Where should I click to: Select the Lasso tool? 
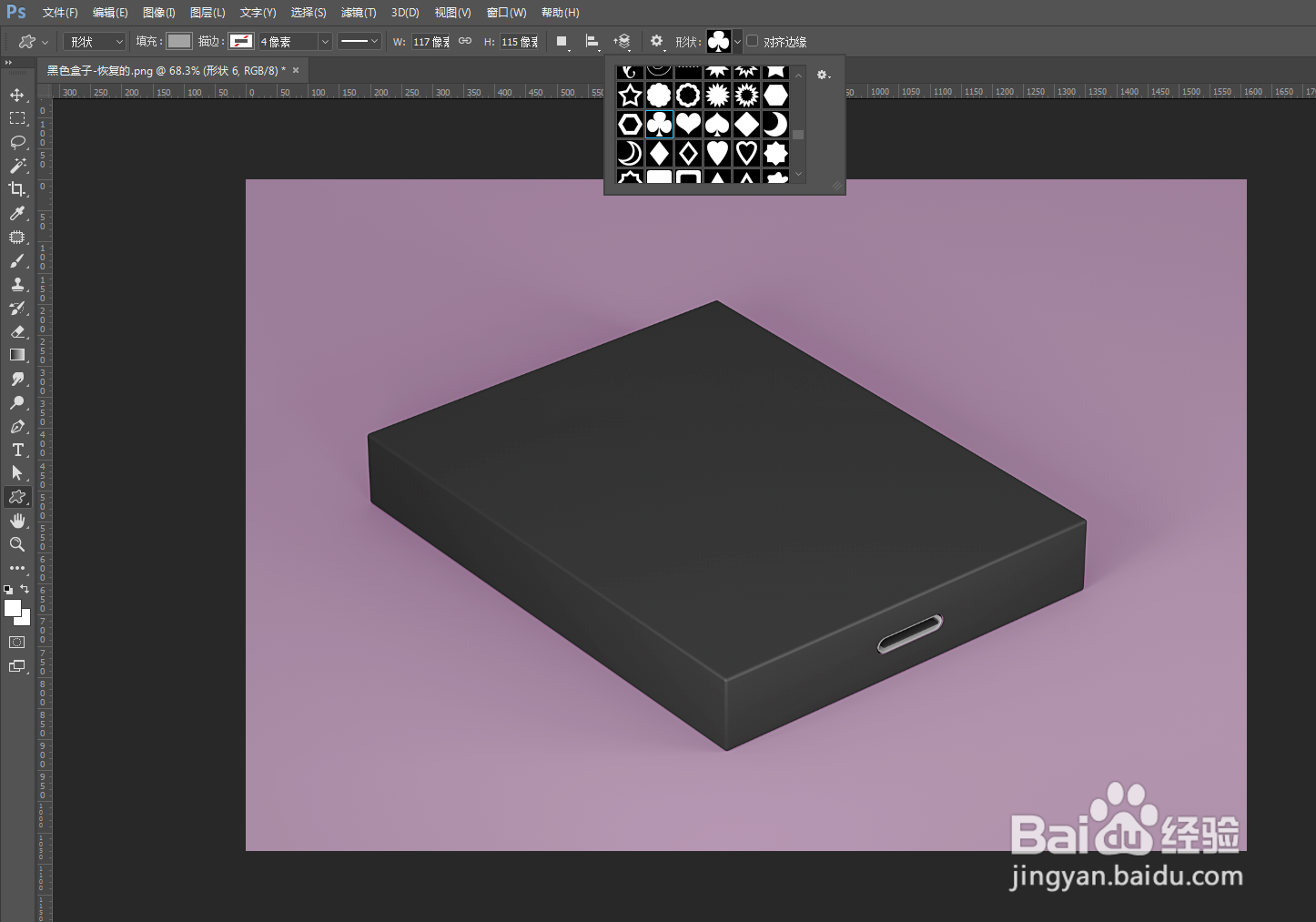pyautogui.click(x=17, y=142)
